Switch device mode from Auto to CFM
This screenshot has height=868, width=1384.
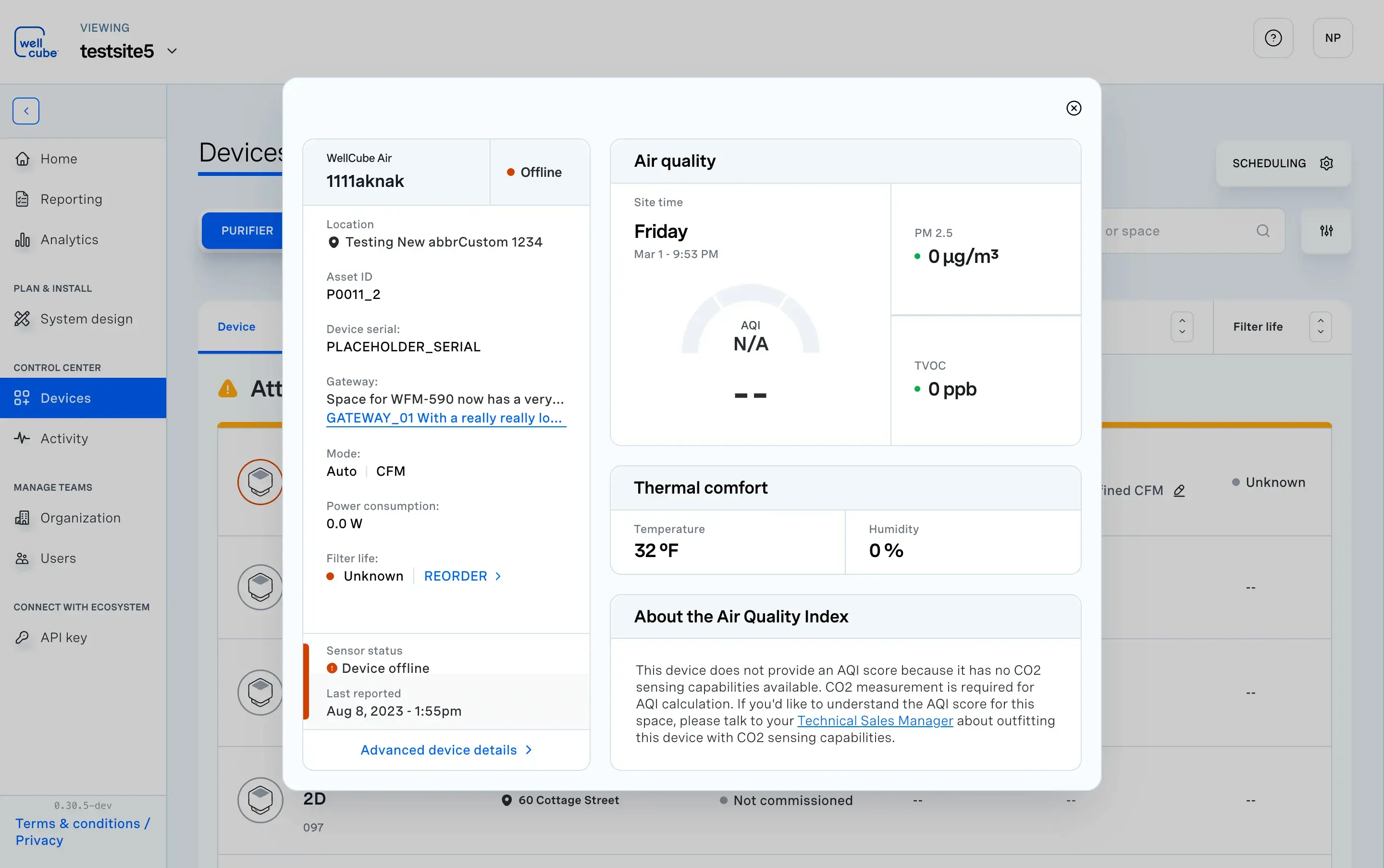click(x=390, y=471)
